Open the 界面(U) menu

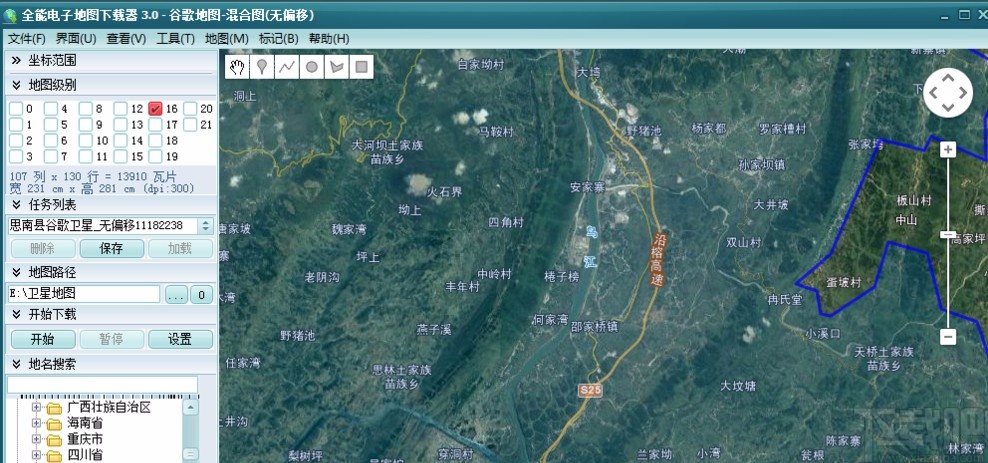point(76,38)
